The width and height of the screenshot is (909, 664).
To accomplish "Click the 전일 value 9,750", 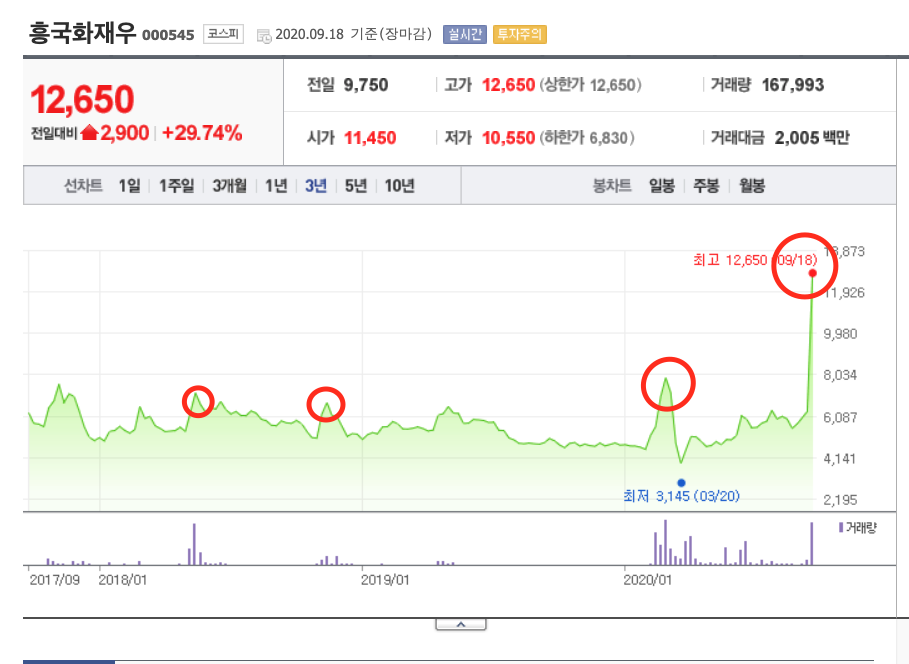I will (x=366, y=85).
